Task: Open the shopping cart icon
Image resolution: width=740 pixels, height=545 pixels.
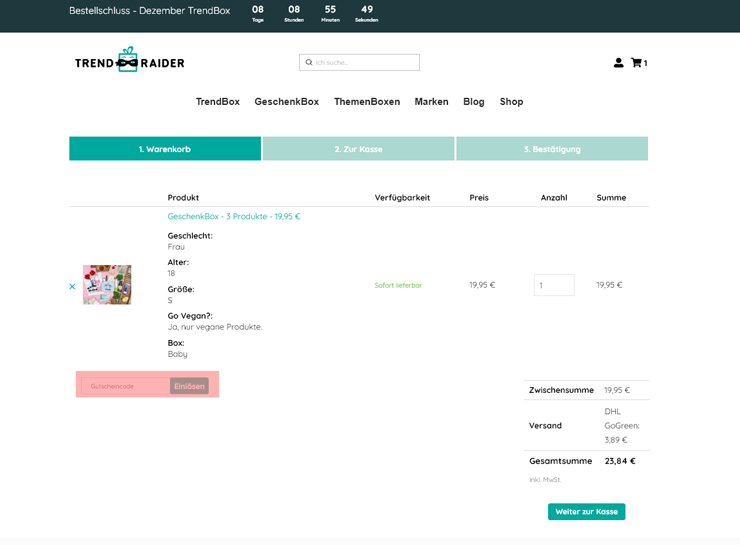Action: coord(637,63)
